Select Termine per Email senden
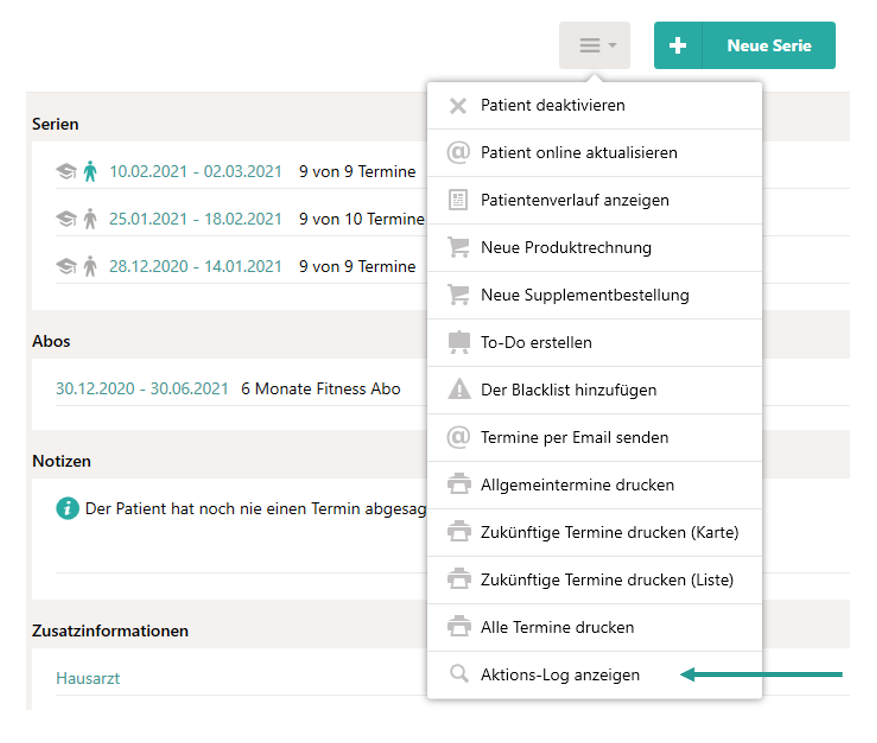Viewport: 877px width, 743px height. (574, 437)
